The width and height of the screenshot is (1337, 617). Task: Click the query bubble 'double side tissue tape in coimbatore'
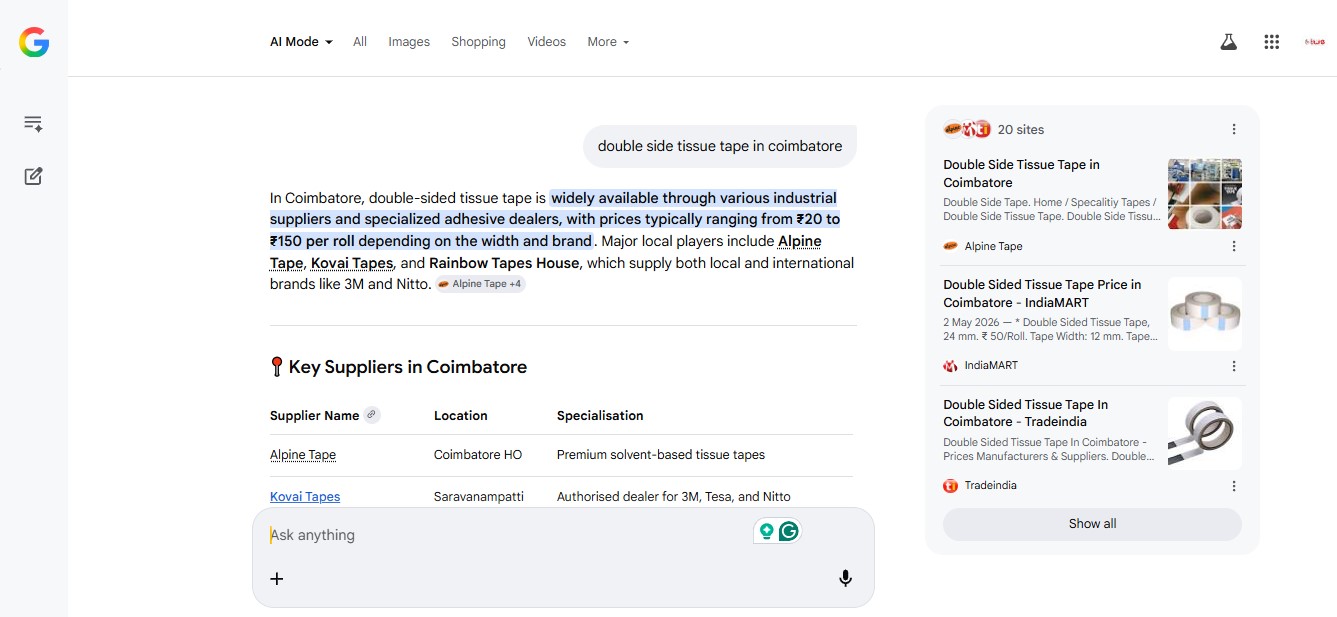click(x=720, y=146)
